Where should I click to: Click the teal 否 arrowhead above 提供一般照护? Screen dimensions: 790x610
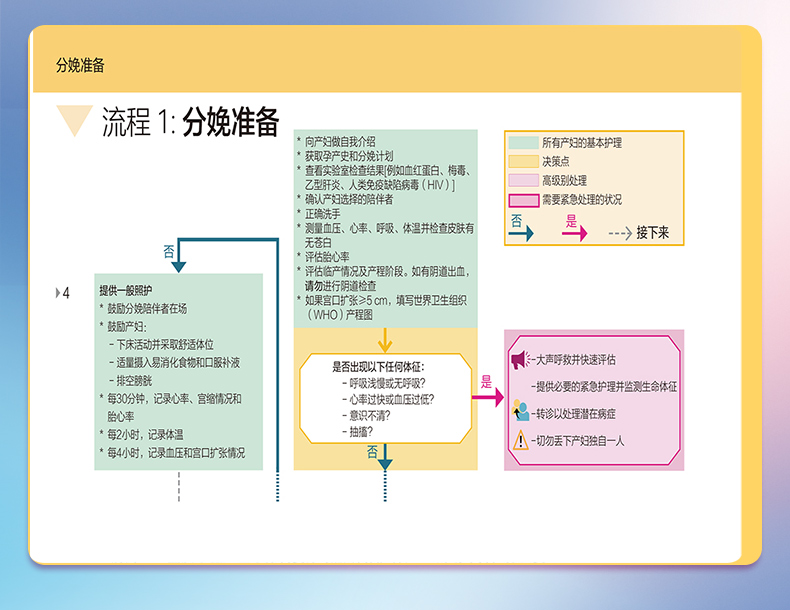click(178, 267)
